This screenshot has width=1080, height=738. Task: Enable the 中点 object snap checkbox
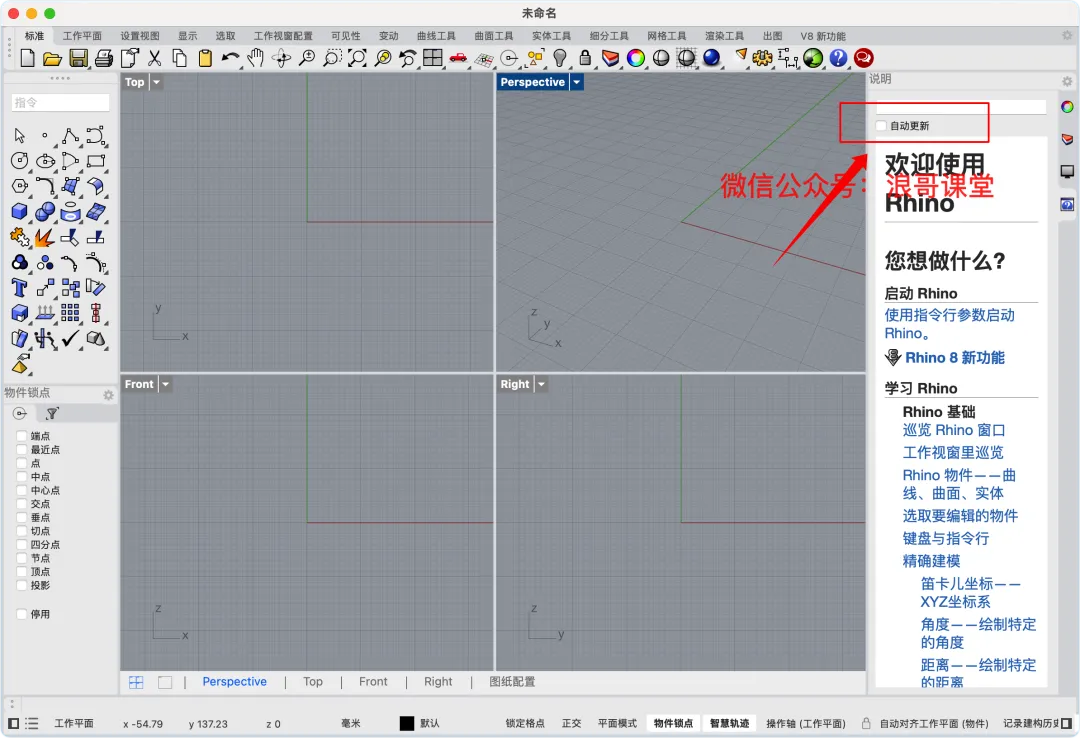pos(21,477)
